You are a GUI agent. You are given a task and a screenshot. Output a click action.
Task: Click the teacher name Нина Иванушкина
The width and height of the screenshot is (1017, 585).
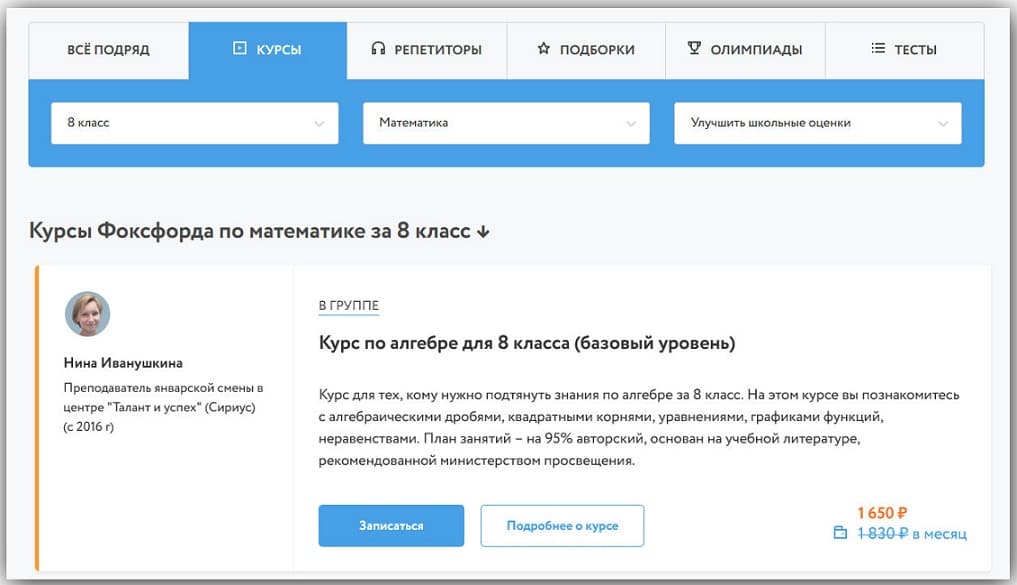tap(123, 363)
